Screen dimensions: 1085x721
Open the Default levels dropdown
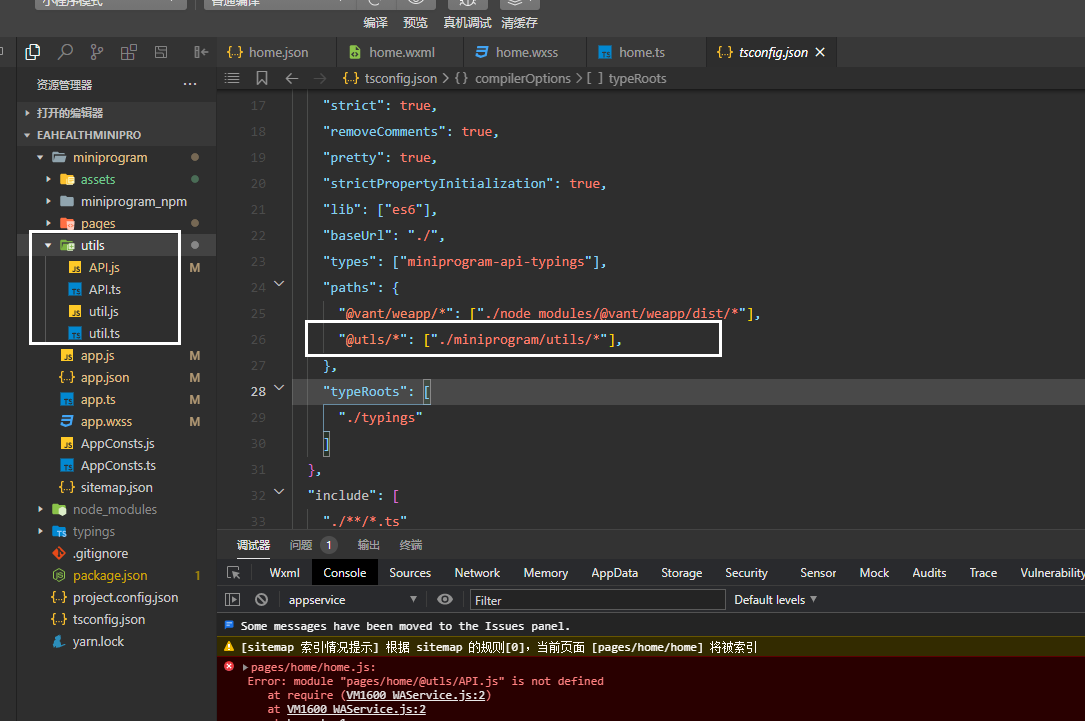770,599
